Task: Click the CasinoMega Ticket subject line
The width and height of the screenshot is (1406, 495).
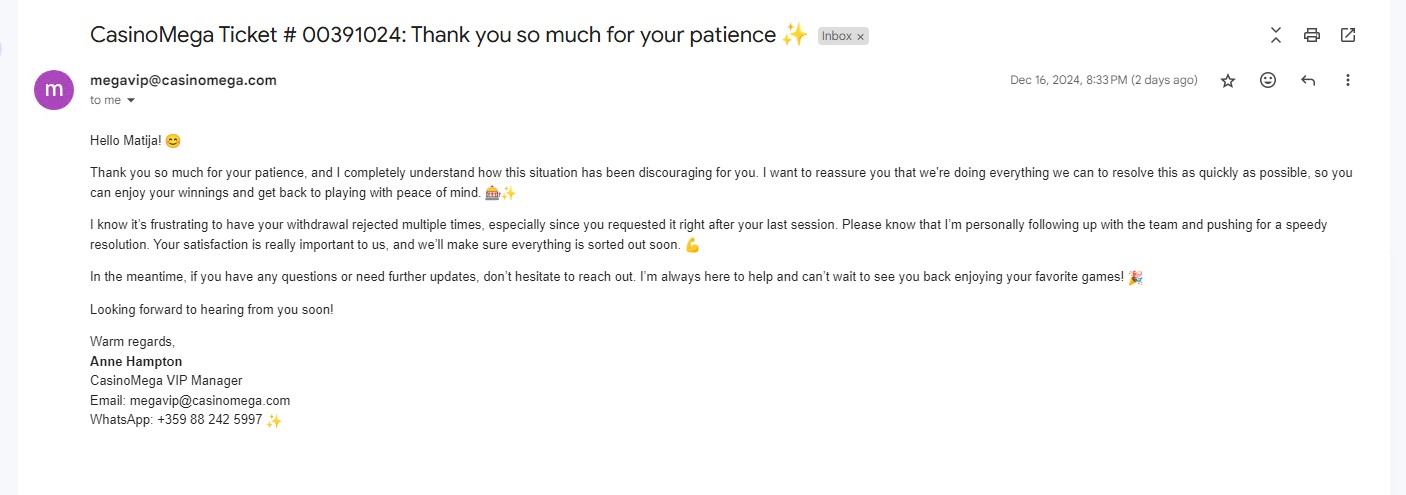Action: click(x=432, y=35)
